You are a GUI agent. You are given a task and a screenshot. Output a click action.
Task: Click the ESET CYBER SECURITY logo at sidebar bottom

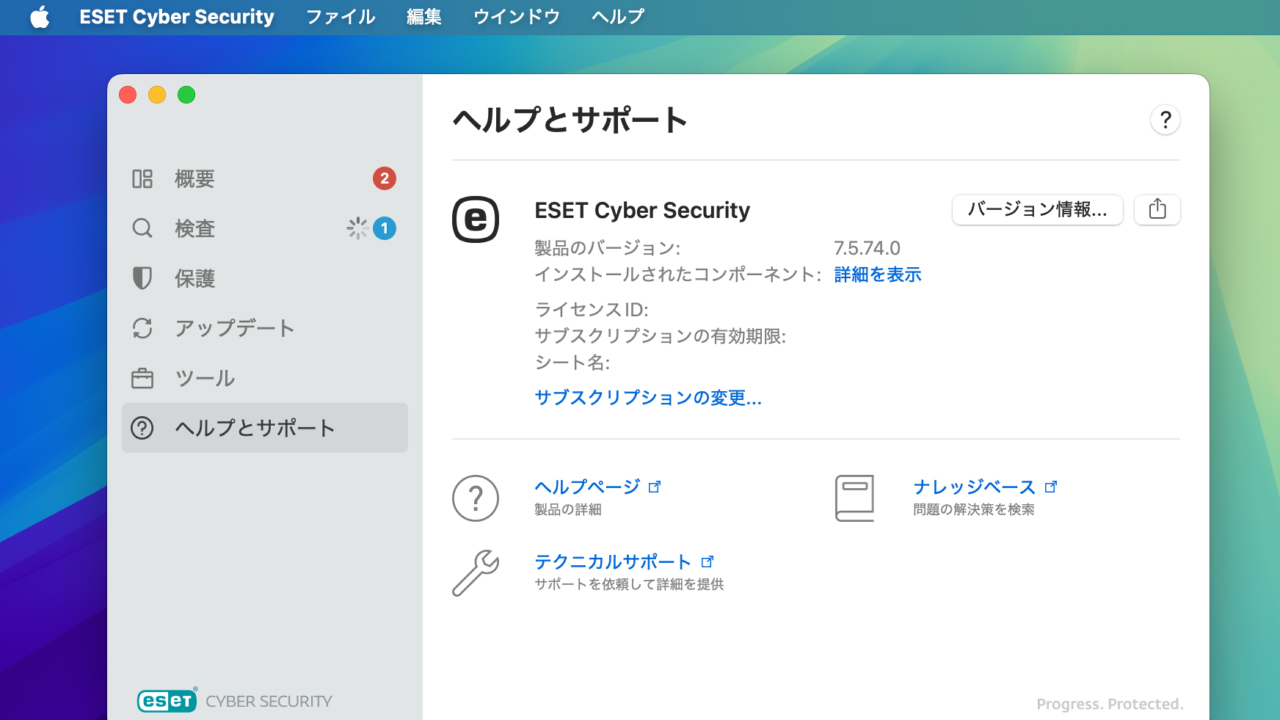click(234, 700)
